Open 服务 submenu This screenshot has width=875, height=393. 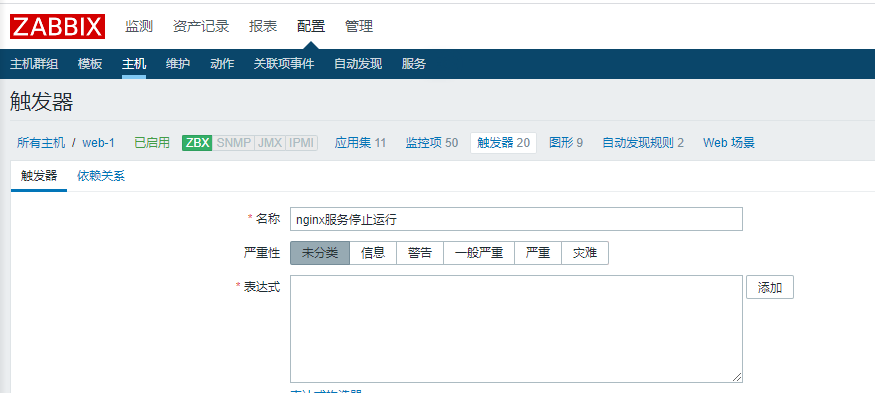pos(414,64)
